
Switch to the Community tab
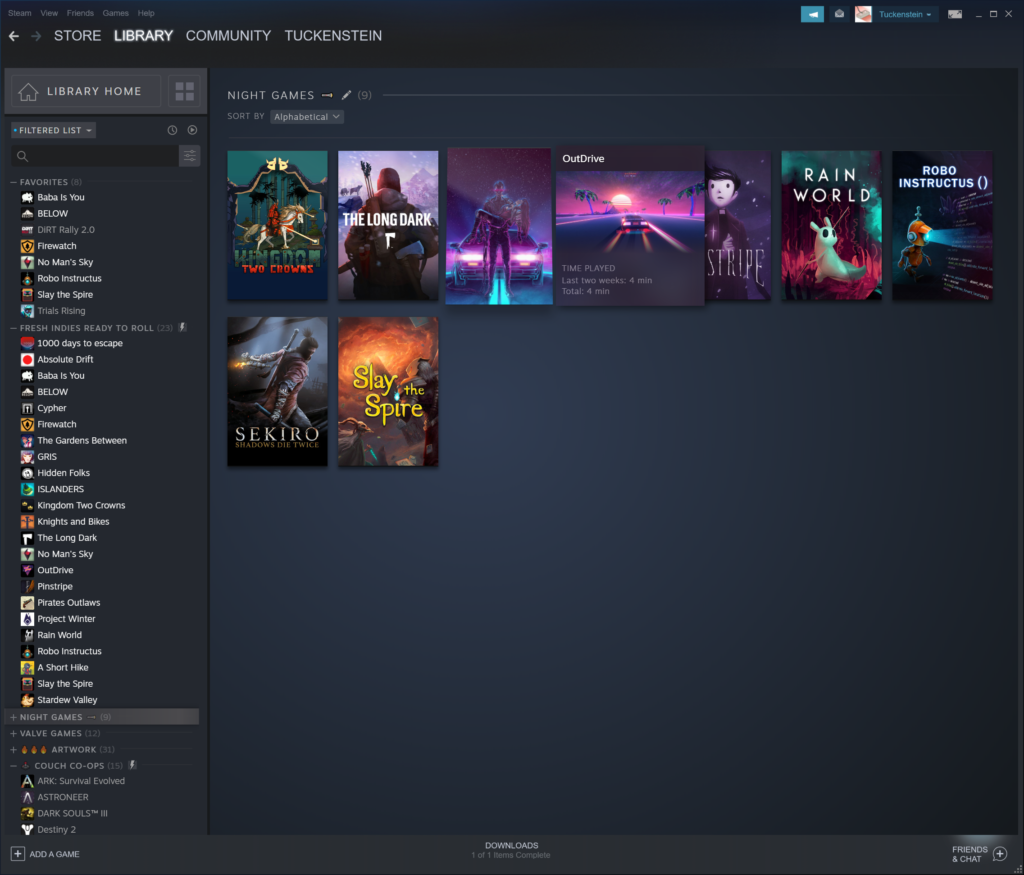coord(228,35)
